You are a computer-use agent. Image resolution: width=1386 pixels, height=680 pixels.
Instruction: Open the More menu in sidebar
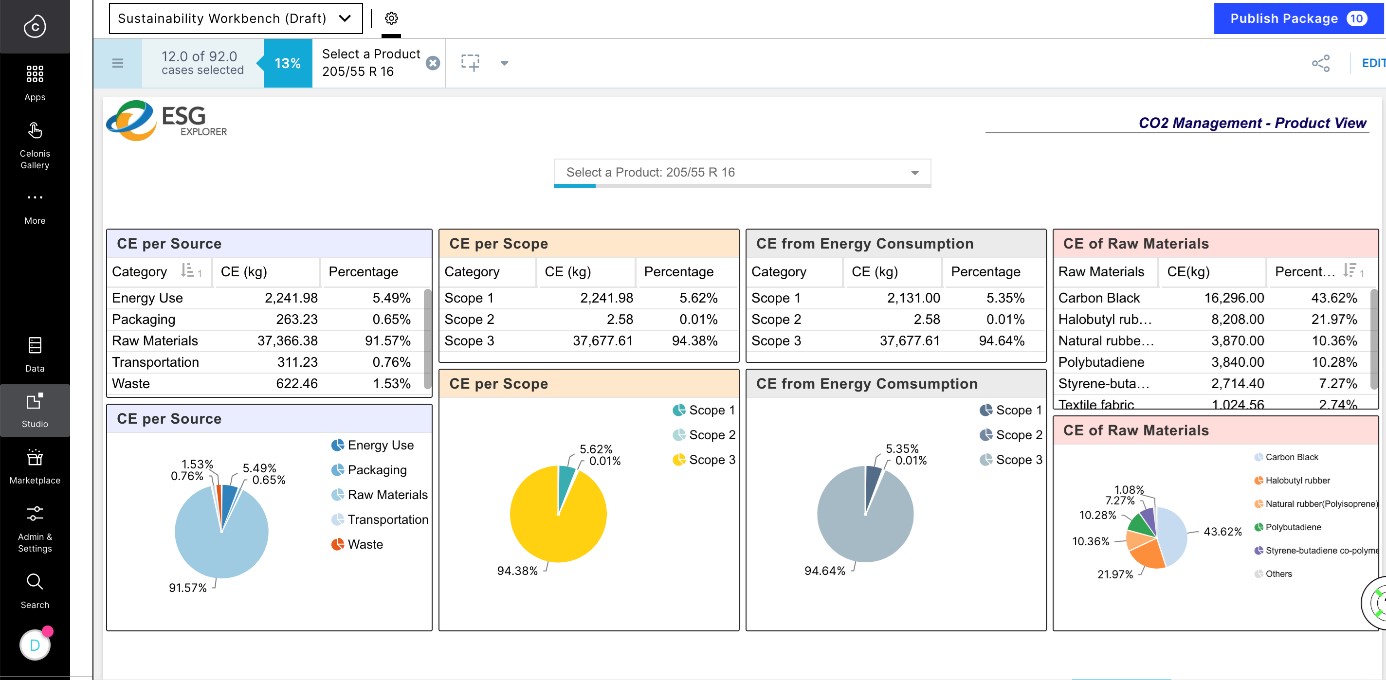[x=34, y=205]
